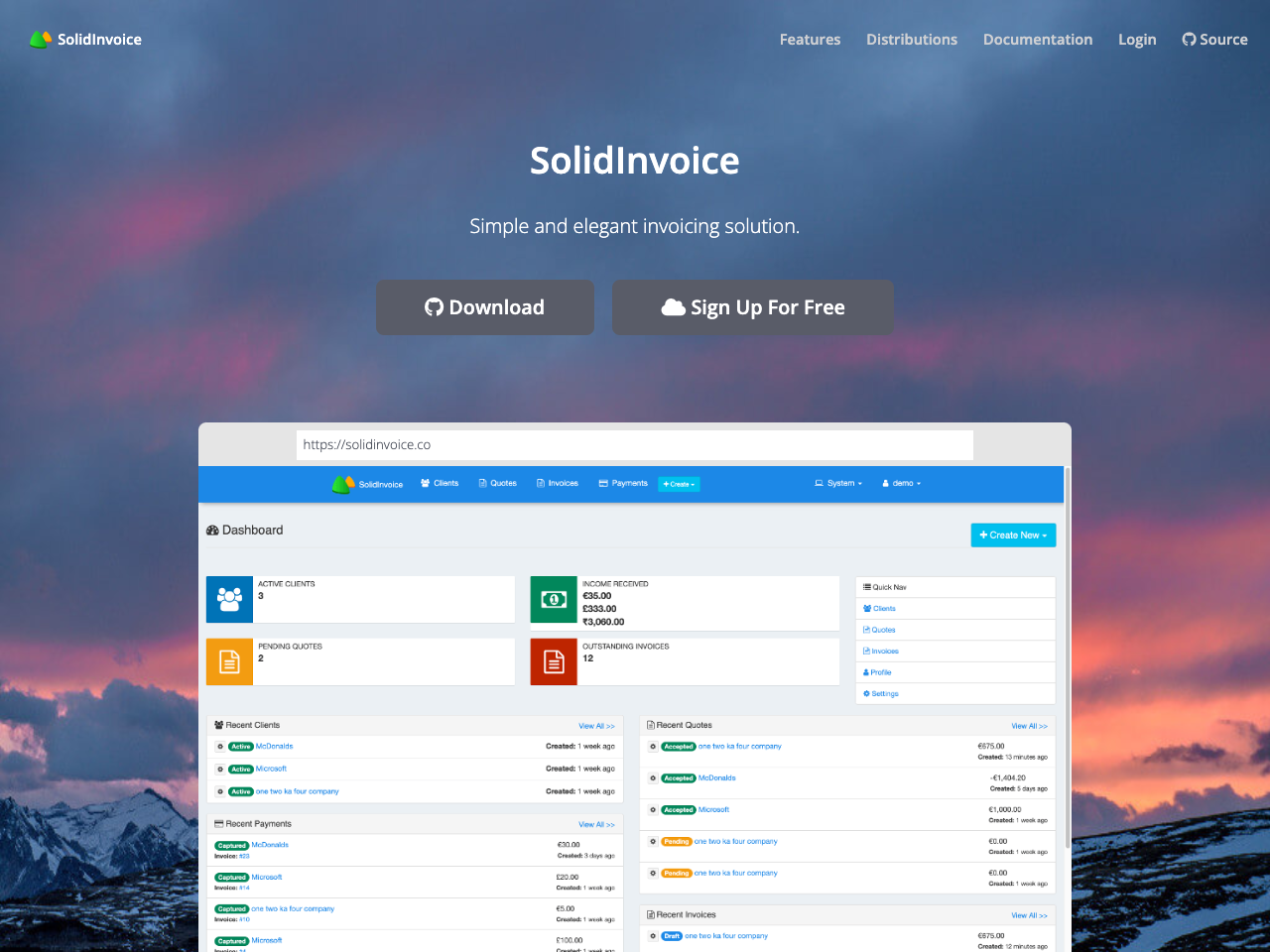The width and height of the screenshot is (1270, 952).
Task: Go to the Distributions section
Action: (x=911, y=40)
